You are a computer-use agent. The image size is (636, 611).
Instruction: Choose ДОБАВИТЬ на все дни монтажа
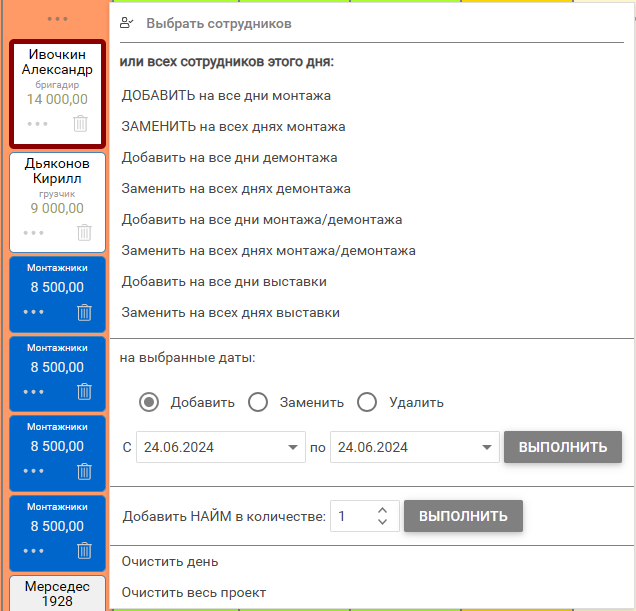226,96
